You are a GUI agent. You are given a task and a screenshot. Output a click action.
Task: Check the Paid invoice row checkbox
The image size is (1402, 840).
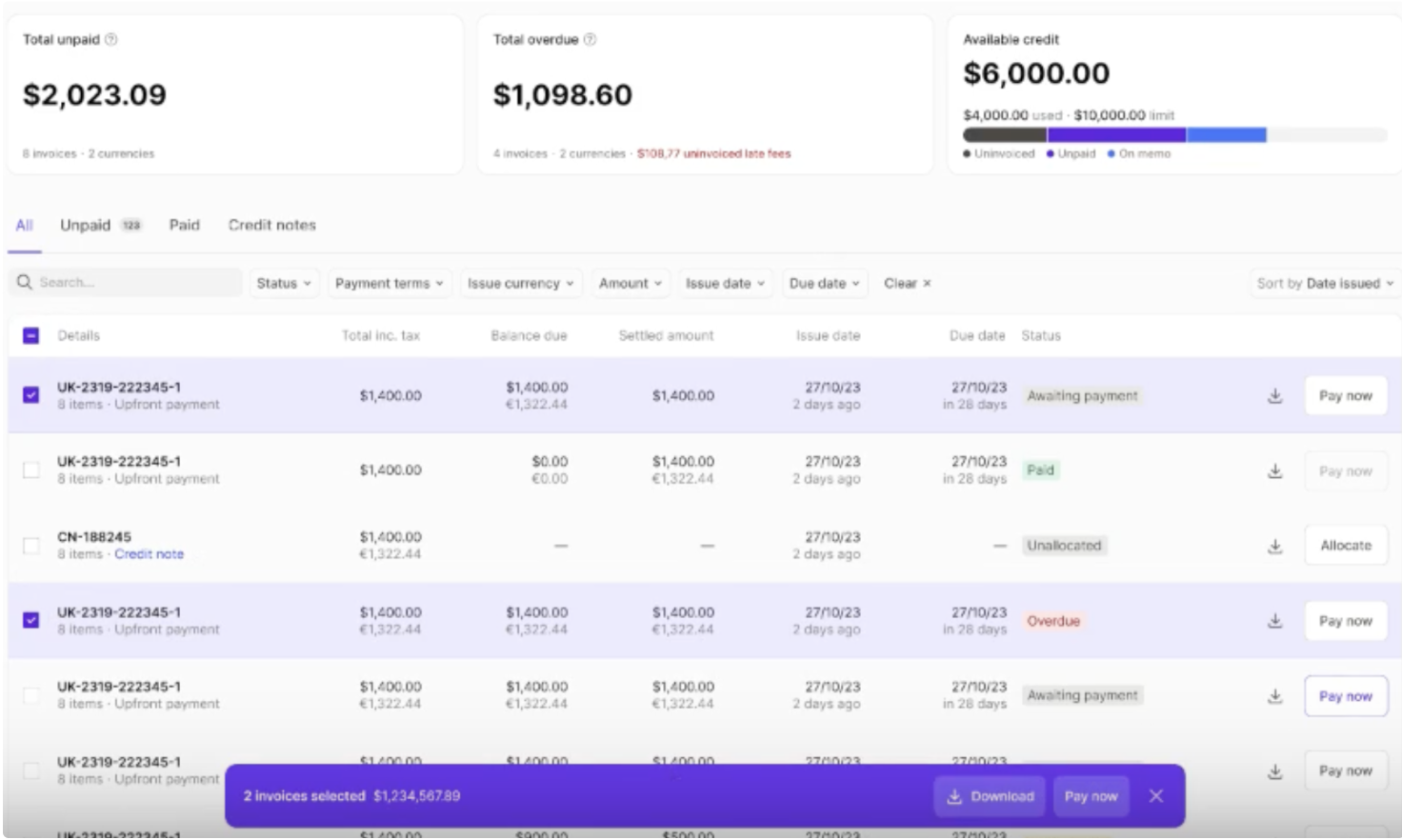click(x=30, y=470)
